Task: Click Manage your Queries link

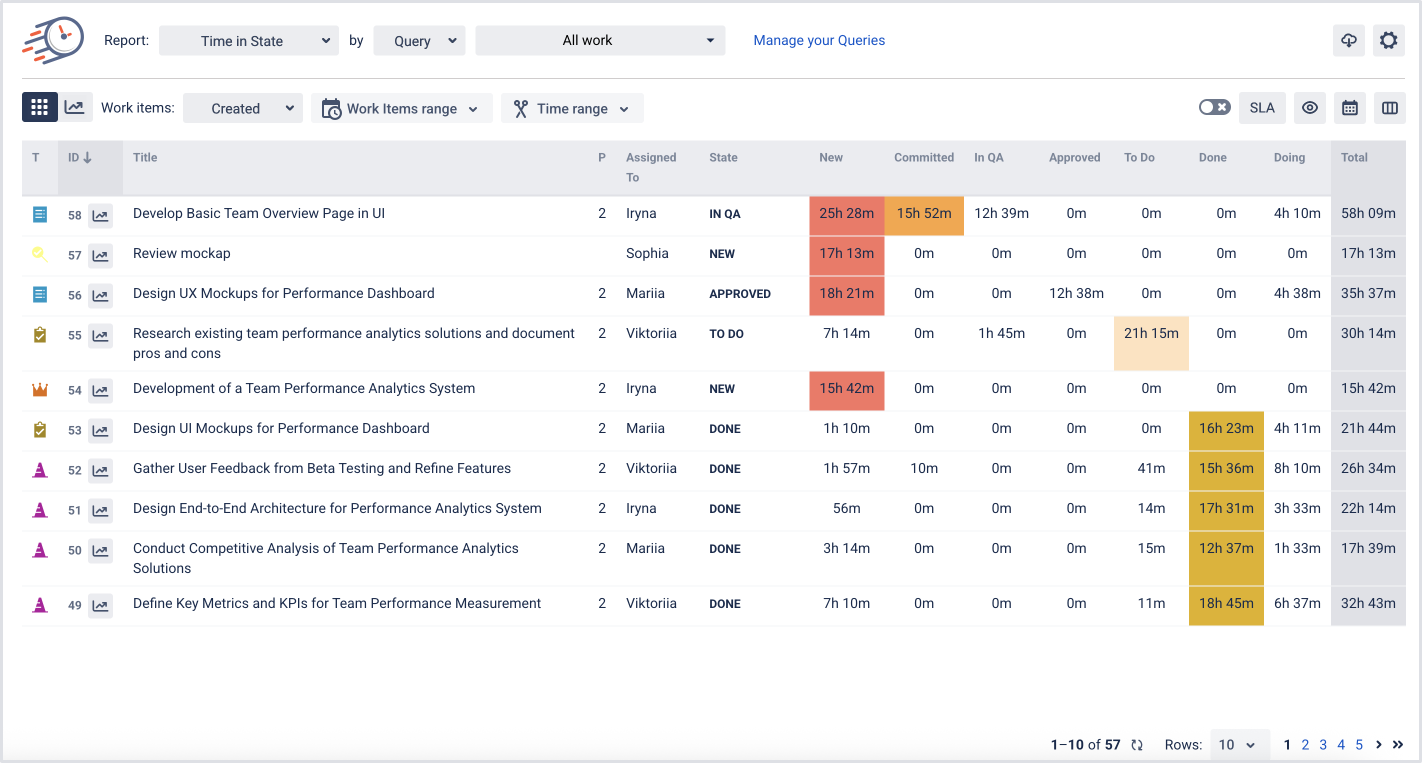Action: 819,41
